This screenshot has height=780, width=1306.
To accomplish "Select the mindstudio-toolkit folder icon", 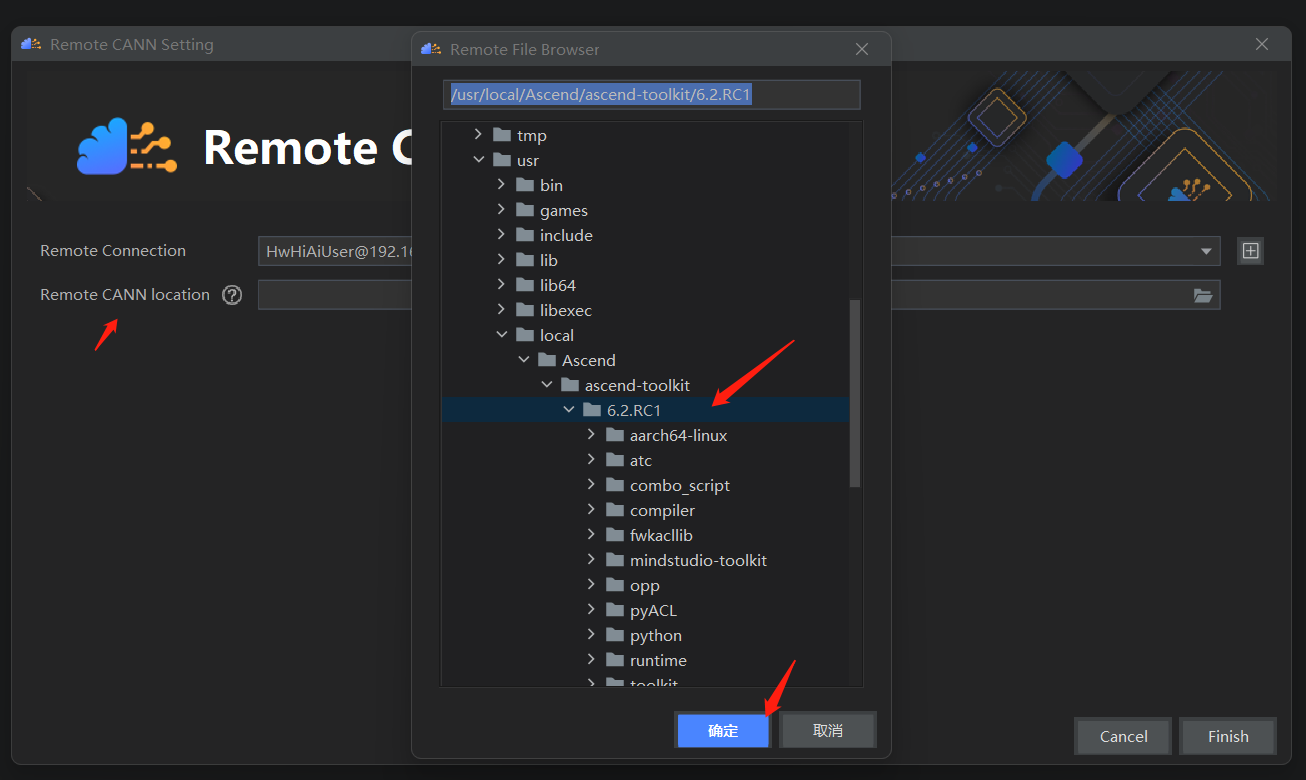I will coord(614,560).
